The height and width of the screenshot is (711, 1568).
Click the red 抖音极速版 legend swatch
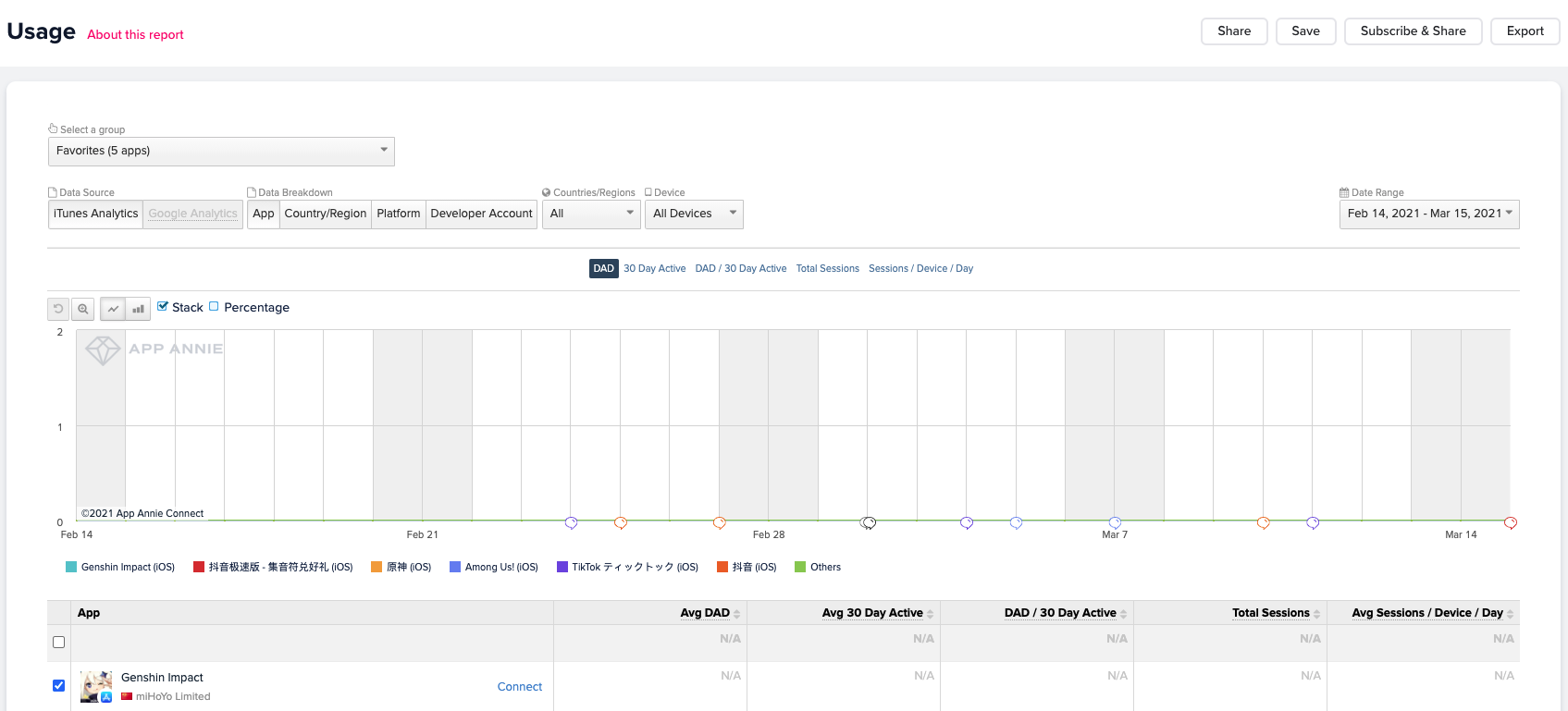click(199, 568)
